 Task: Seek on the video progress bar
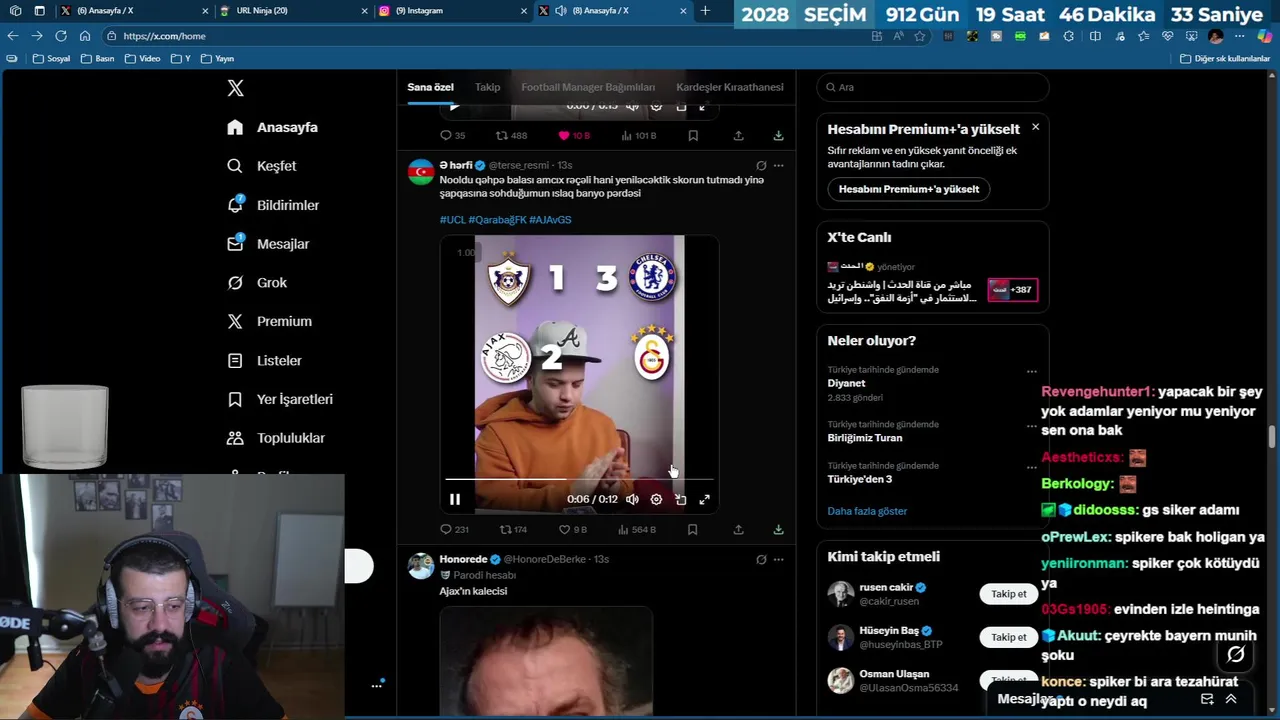580,479
